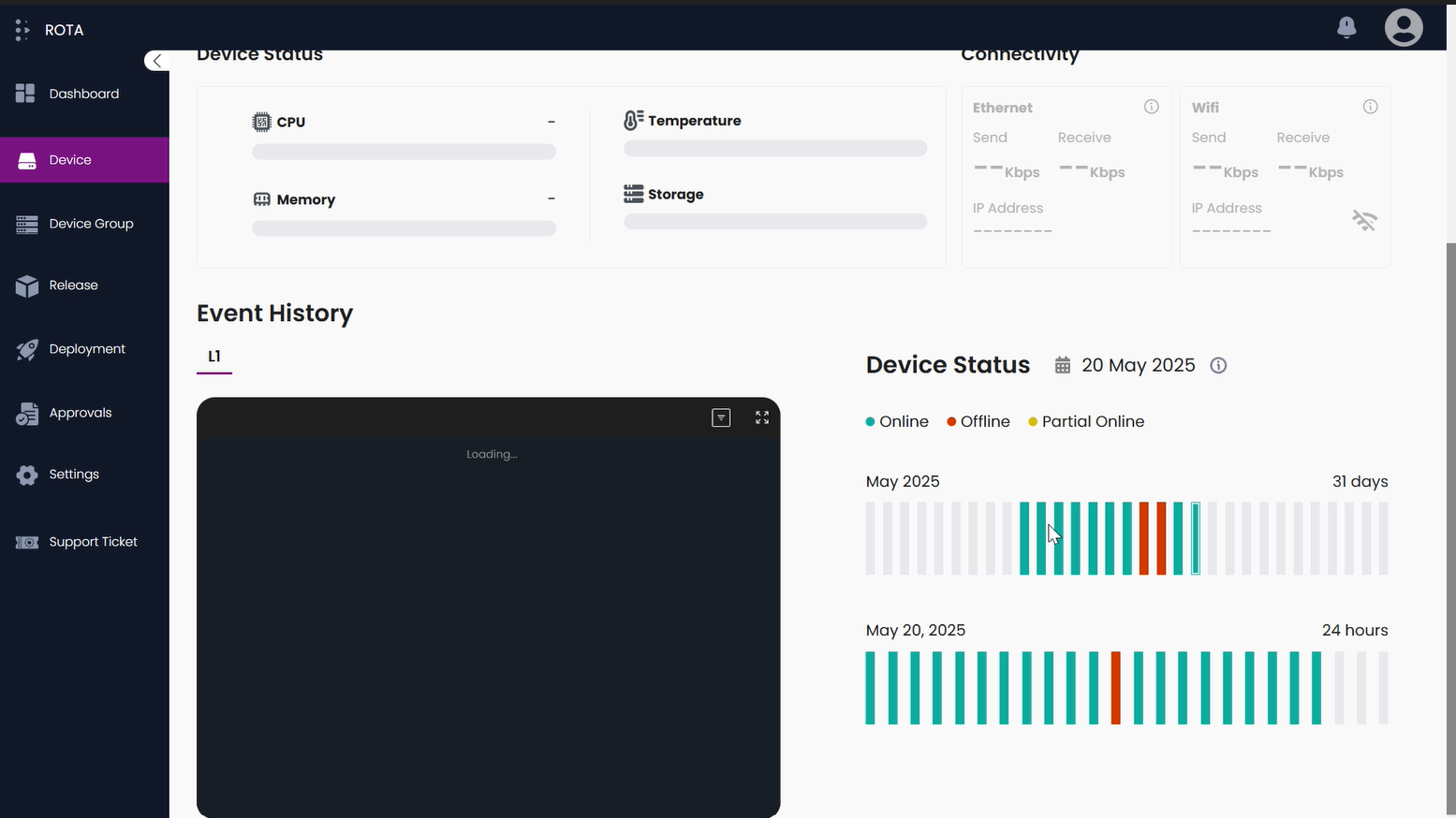Open the user account avatar menu
The height and width of the screenshot is (818, 1456).
[x=1404, y=27]
